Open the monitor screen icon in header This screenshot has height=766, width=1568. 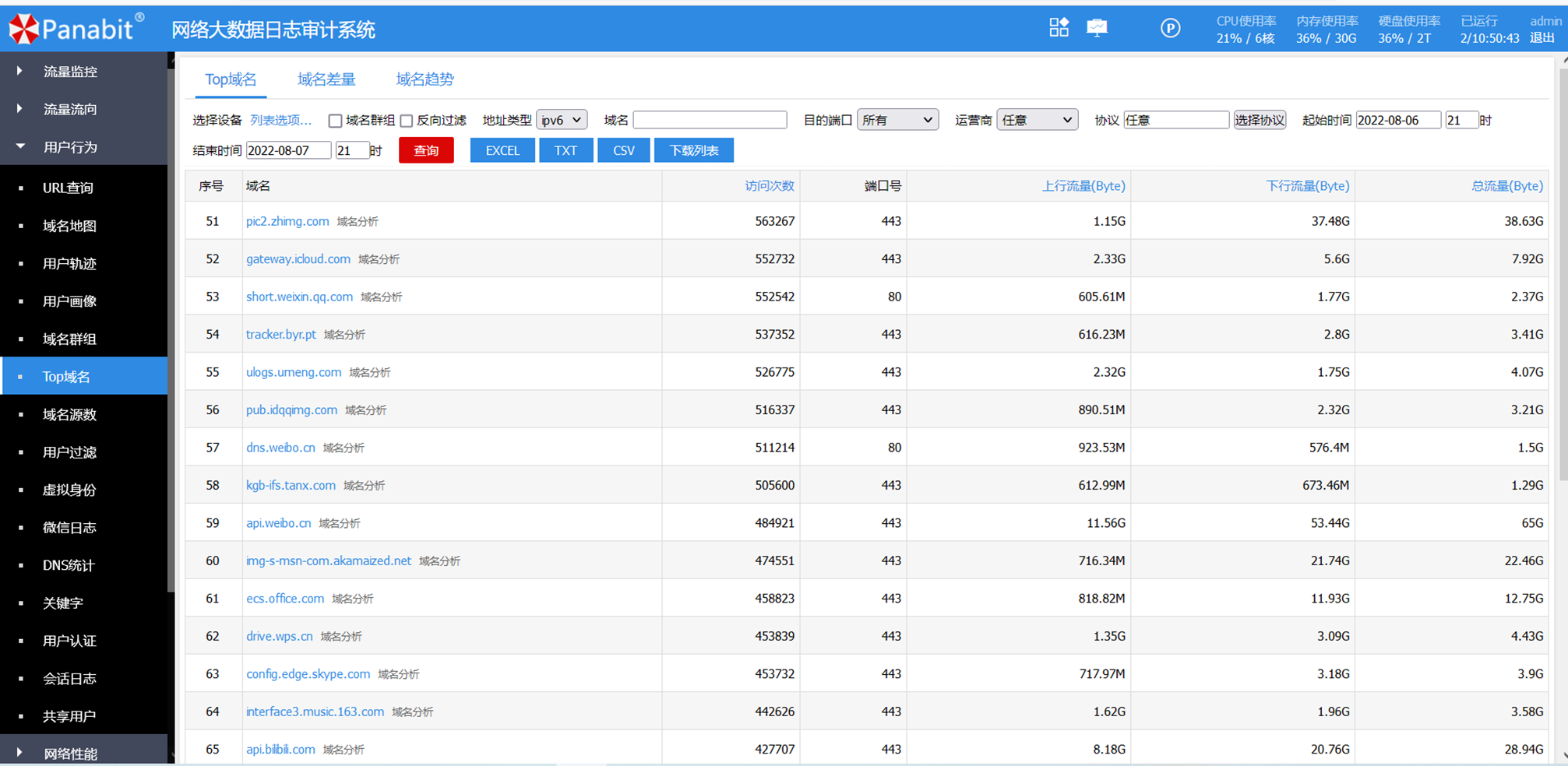1097,28
